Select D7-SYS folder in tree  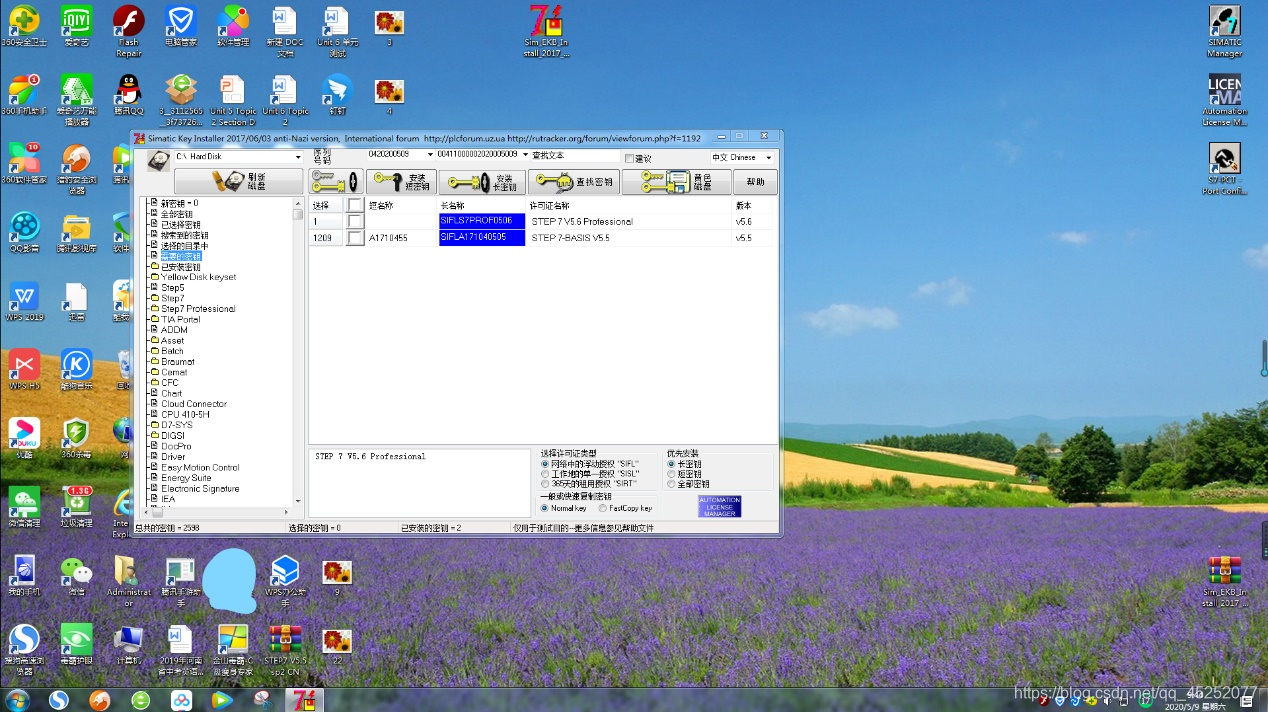[176, 425]
